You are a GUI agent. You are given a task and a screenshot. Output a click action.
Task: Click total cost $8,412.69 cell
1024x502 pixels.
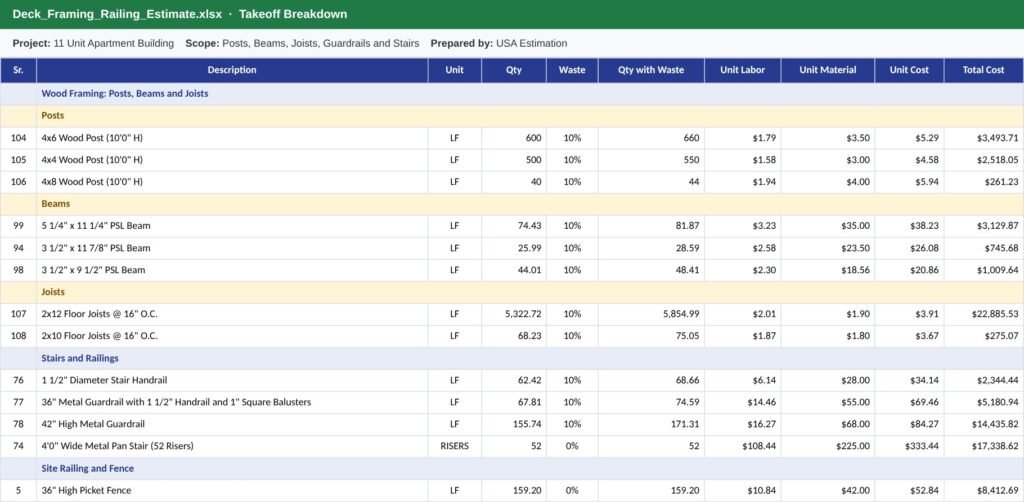[x=984, y=490]
